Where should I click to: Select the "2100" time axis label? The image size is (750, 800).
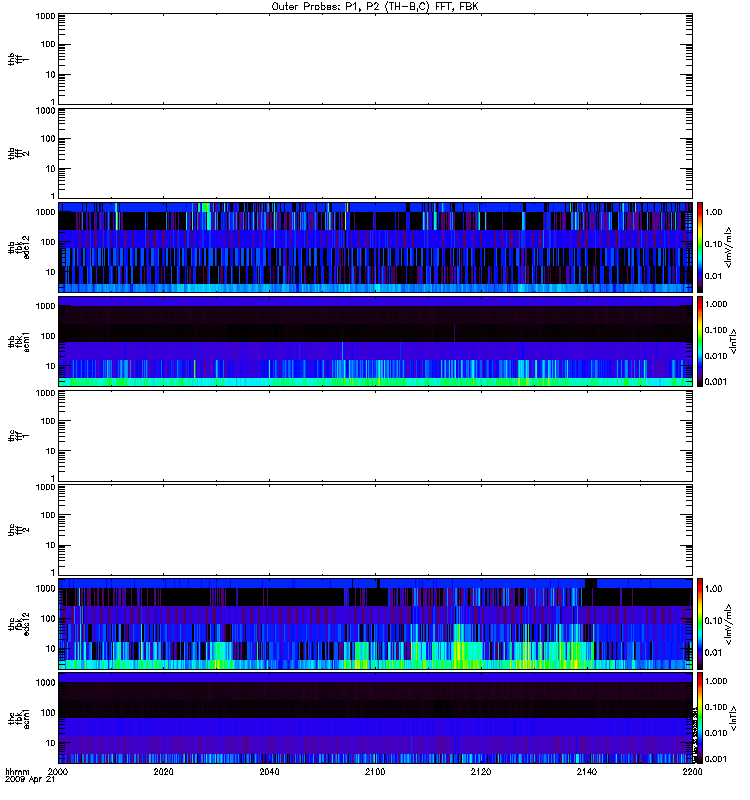(x=375, y=771)
